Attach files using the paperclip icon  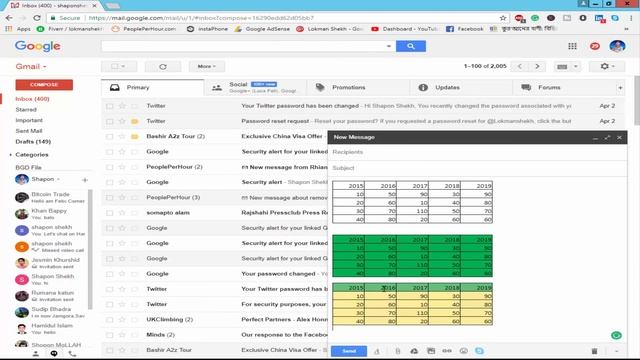[x=398, y=351]
